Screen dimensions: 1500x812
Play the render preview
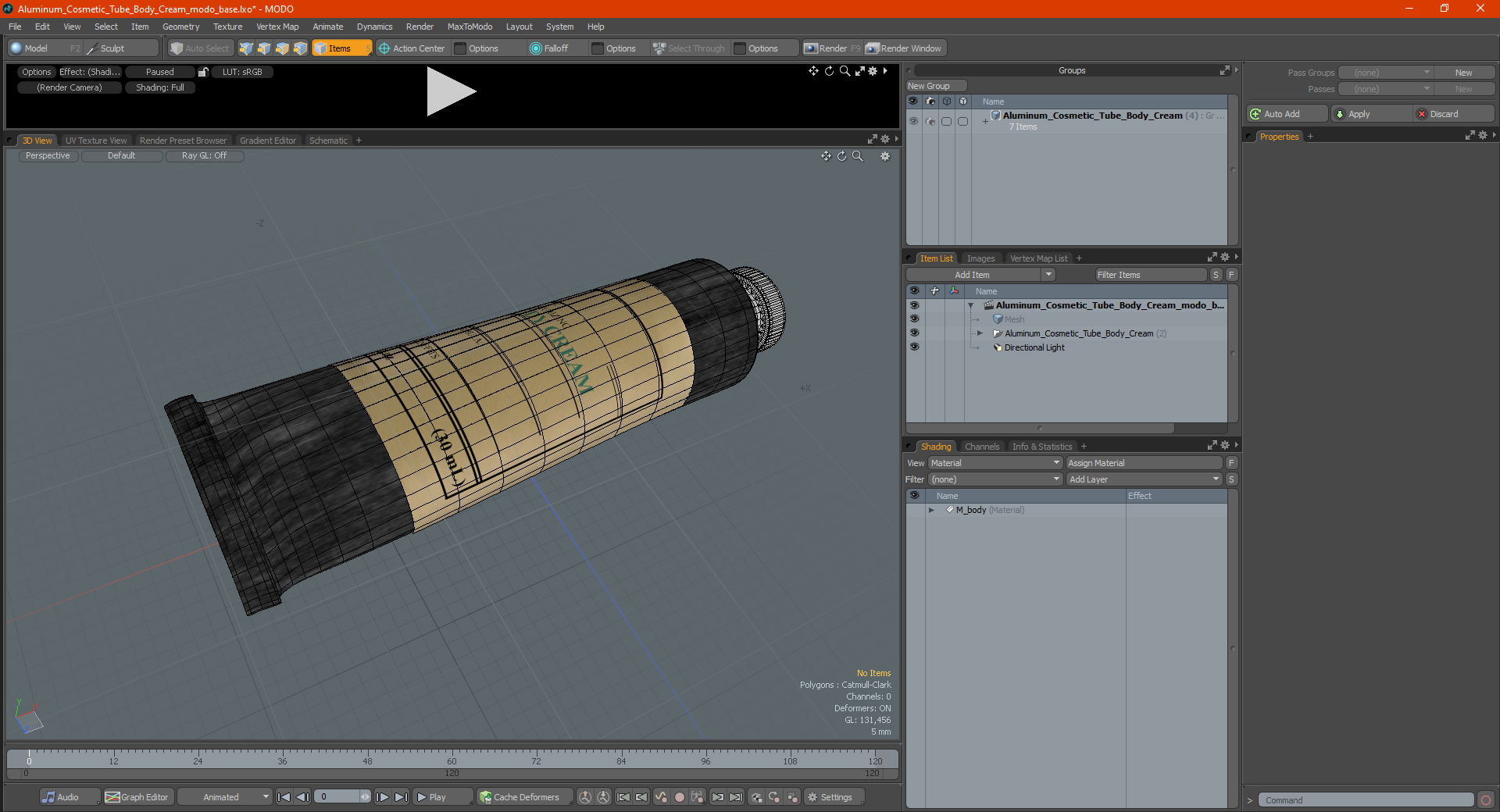tap(451, 91)
